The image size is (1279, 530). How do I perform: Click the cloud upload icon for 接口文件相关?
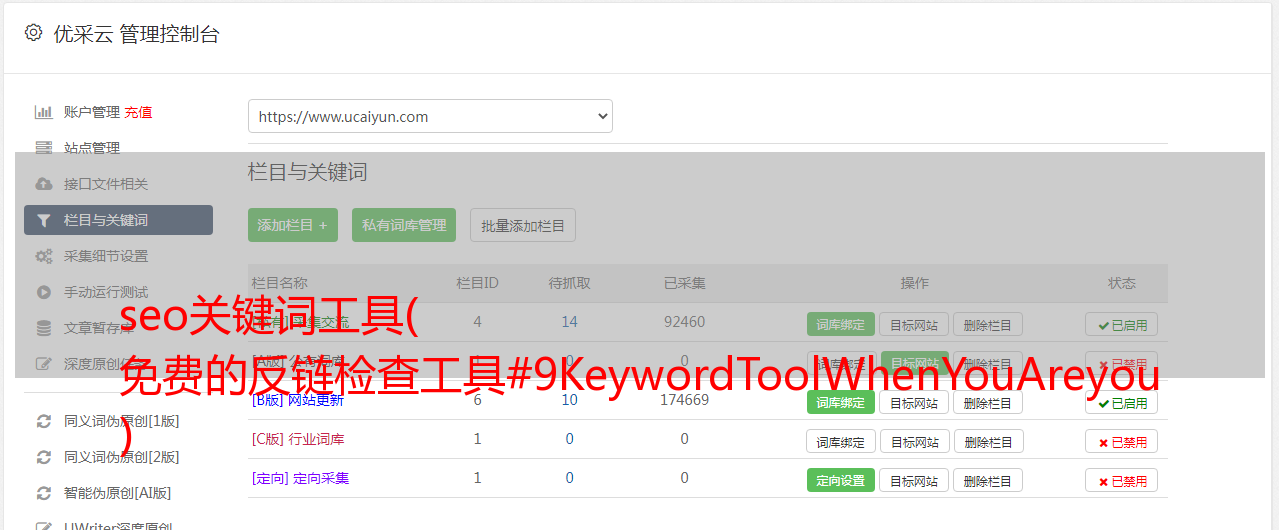click(x=43, y=184)
